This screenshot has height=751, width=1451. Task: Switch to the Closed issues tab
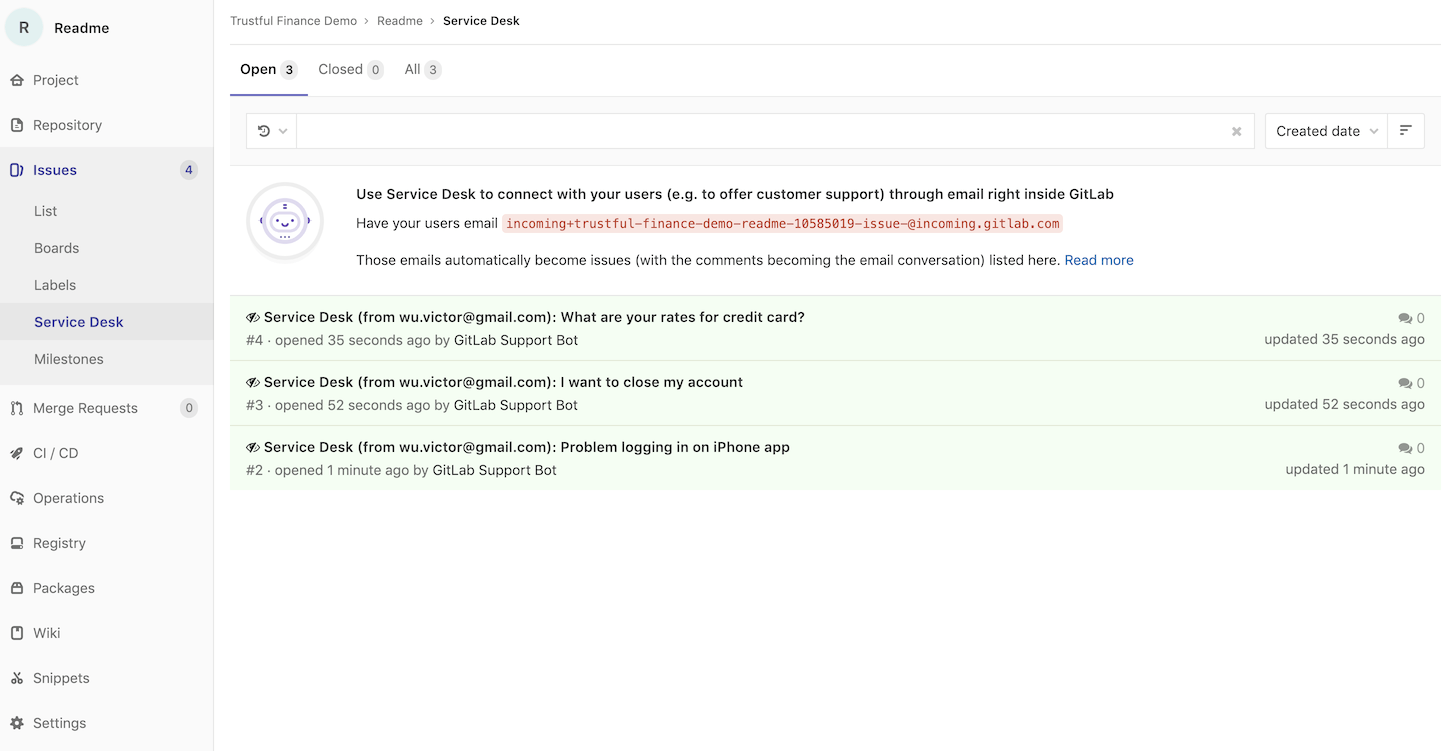pos(350,69)
